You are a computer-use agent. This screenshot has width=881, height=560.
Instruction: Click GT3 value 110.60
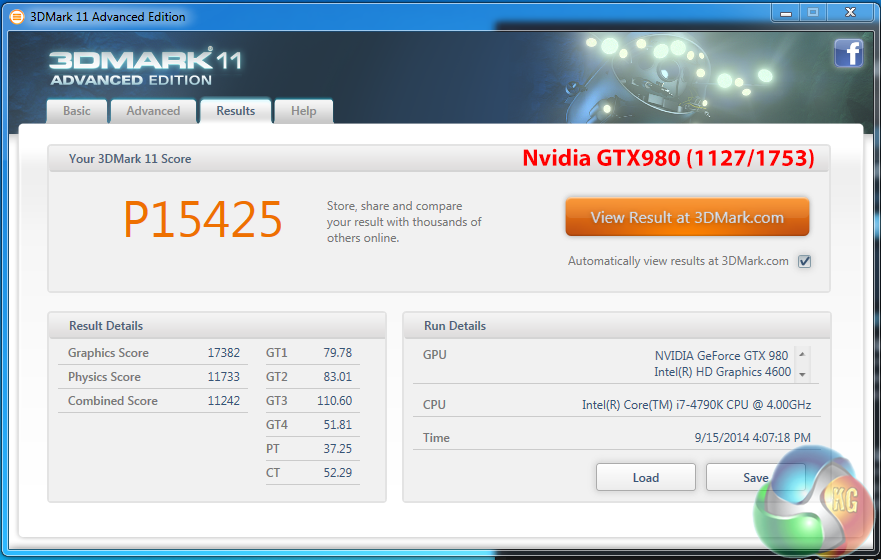click(334, 401)
